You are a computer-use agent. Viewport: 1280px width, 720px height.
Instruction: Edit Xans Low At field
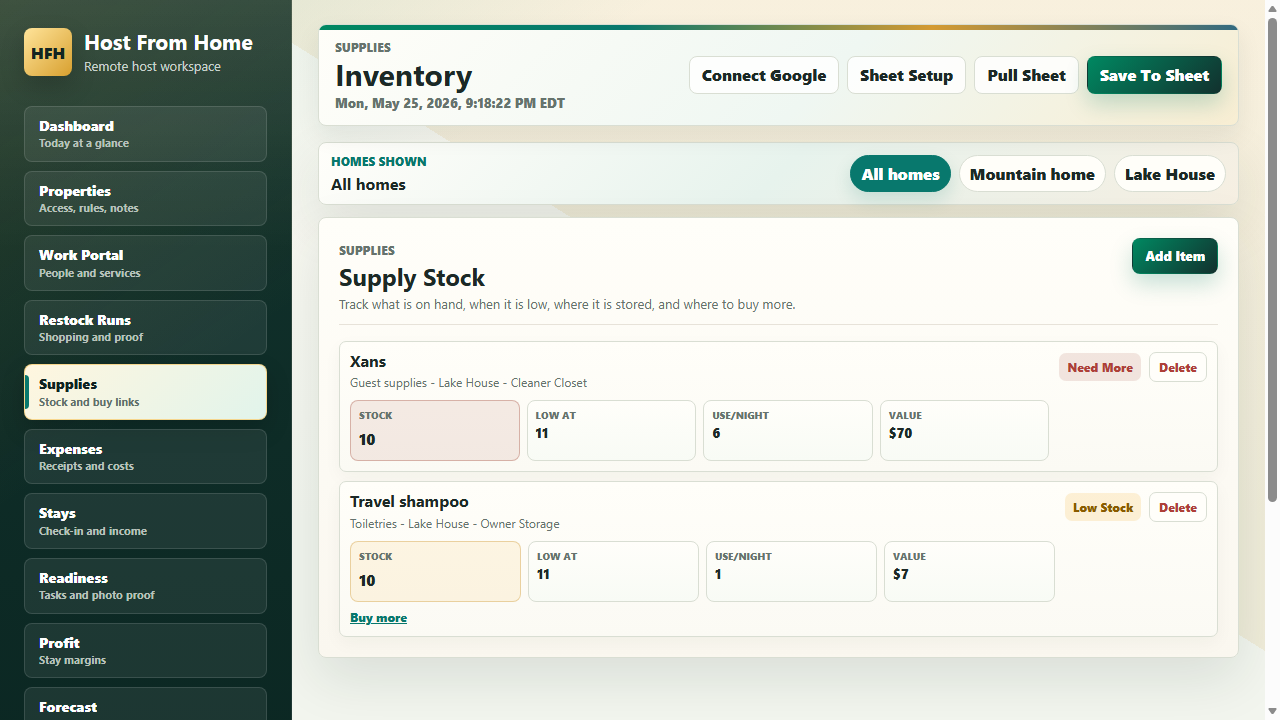[x=611, y=431]
